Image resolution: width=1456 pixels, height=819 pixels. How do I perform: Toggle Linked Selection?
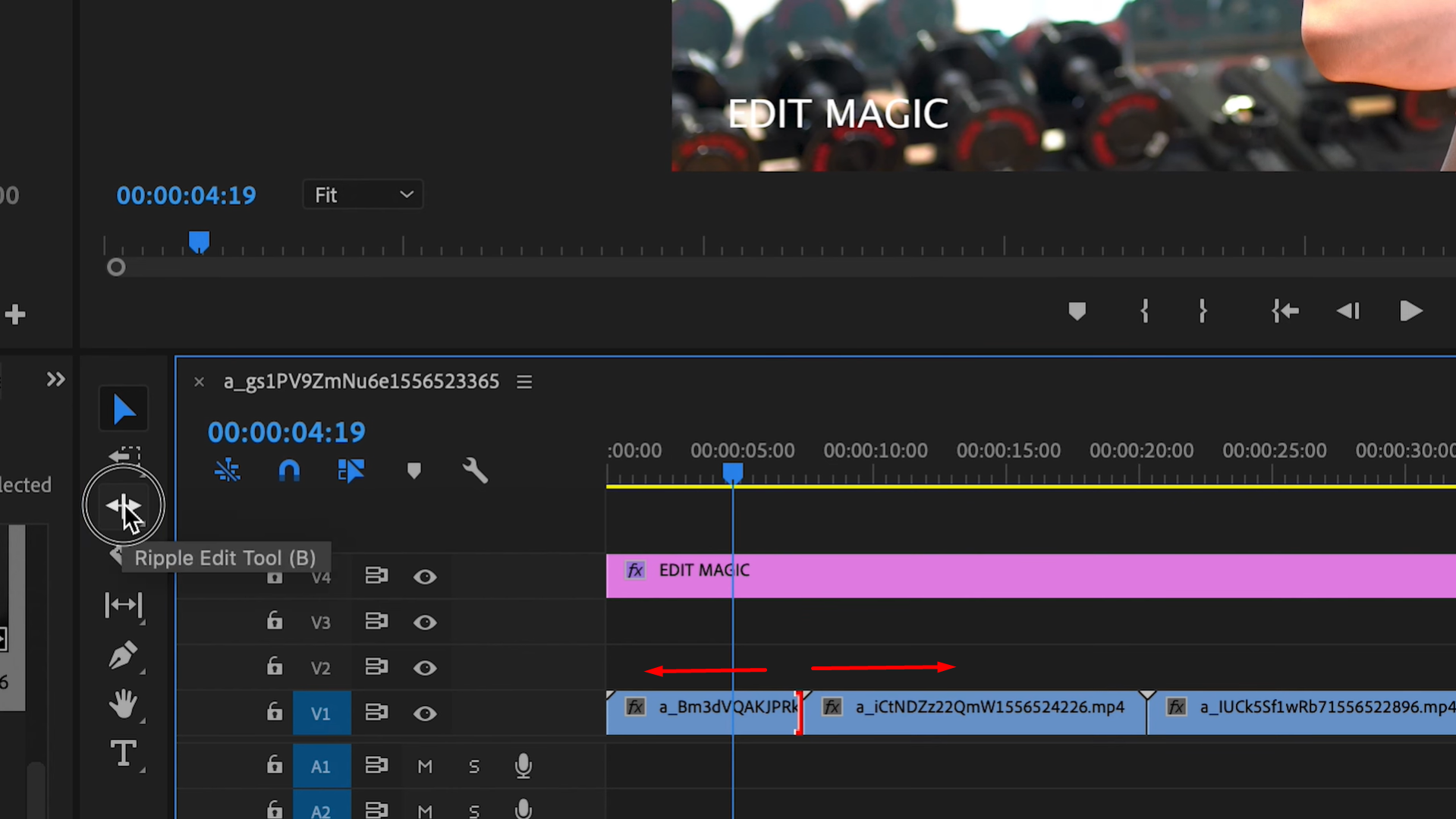coord(351,471)
